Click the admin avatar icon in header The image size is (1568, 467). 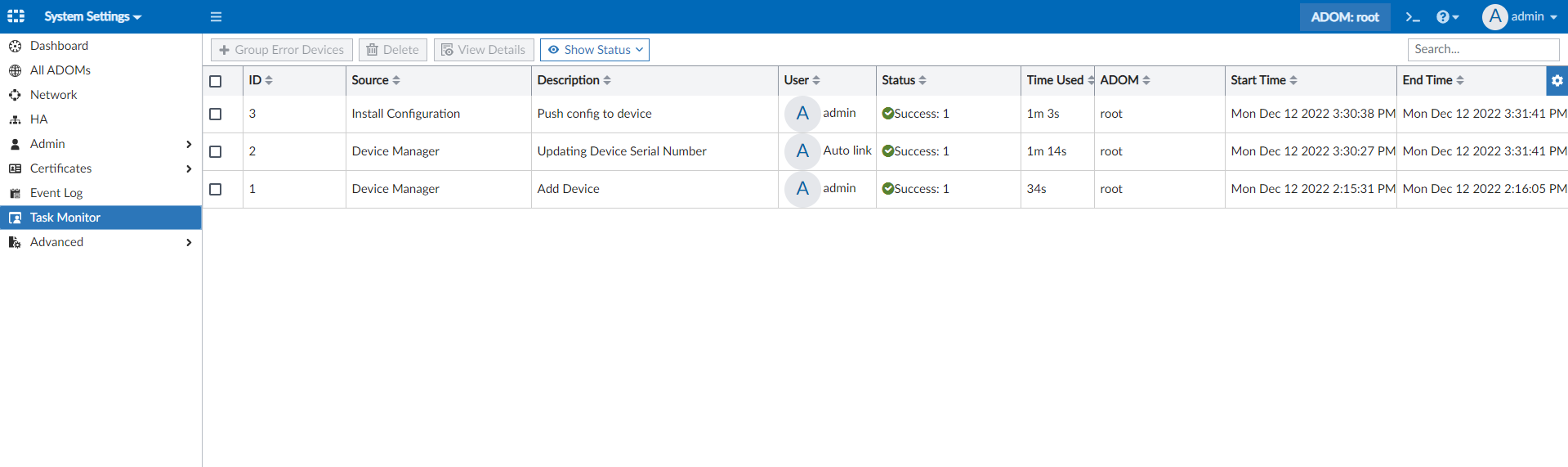coord(1494,16)
